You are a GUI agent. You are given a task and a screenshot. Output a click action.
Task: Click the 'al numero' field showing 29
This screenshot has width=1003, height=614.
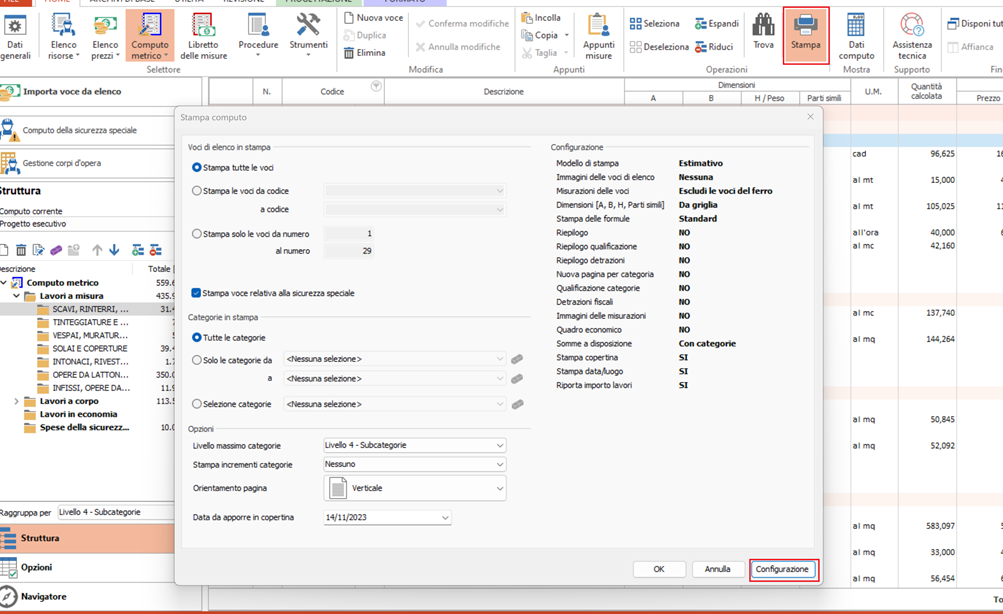tap(349, 251)
